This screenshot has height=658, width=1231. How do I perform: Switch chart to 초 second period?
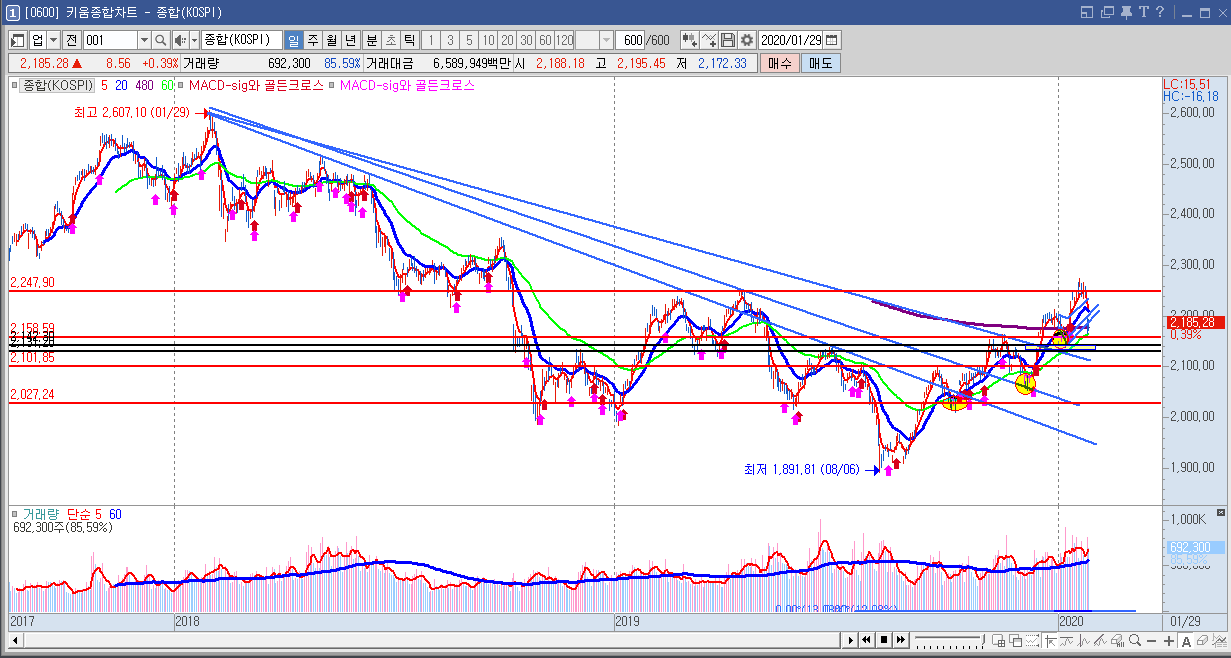pos(391,40)
